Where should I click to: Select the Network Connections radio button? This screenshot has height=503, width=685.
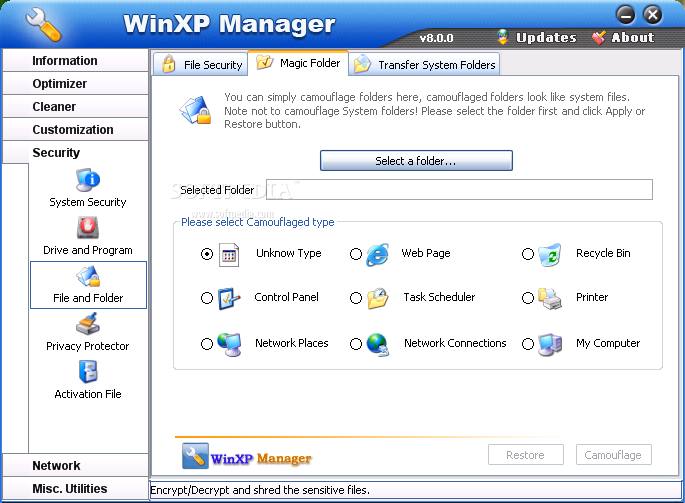point(356,344)
